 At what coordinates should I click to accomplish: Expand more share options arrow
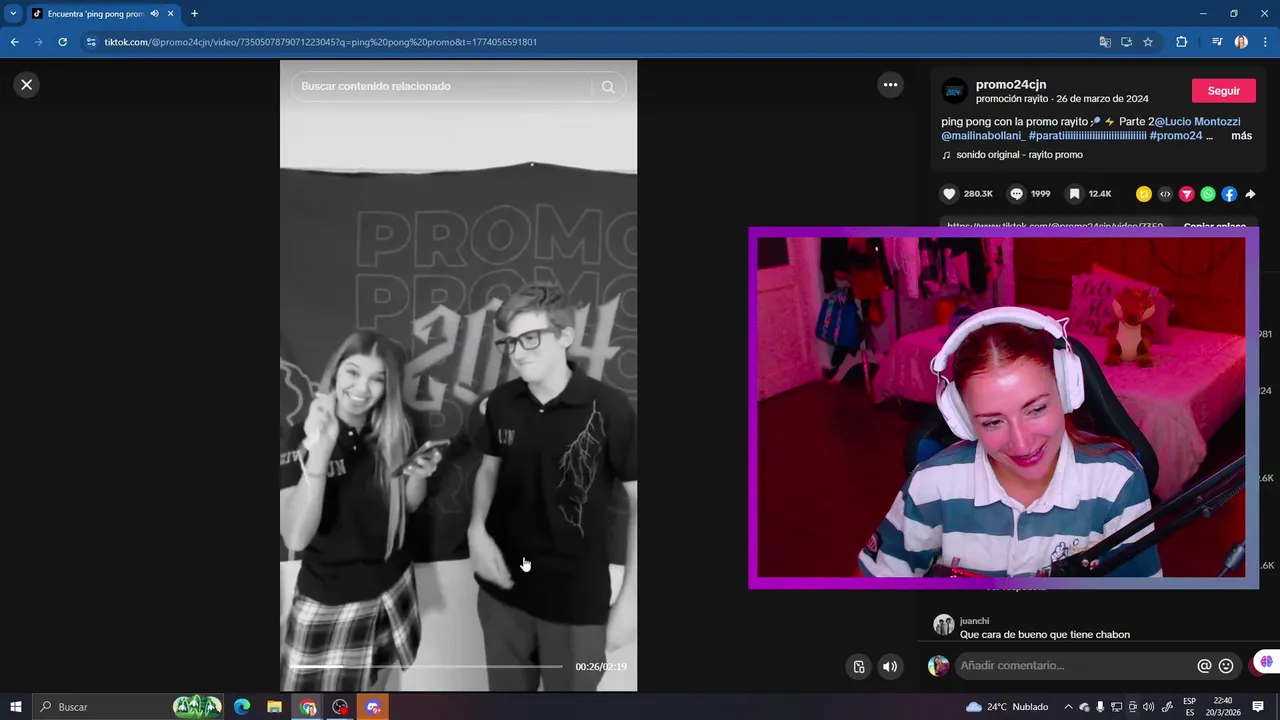[1250, 194]
